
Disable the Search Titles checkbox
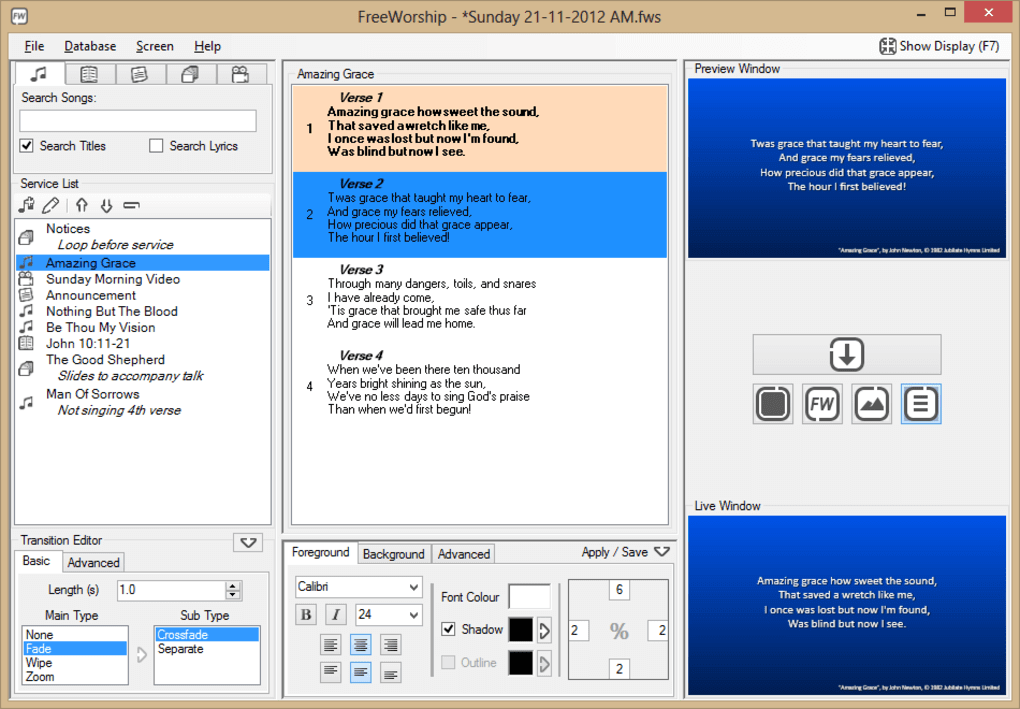click(x=25, y=146)
